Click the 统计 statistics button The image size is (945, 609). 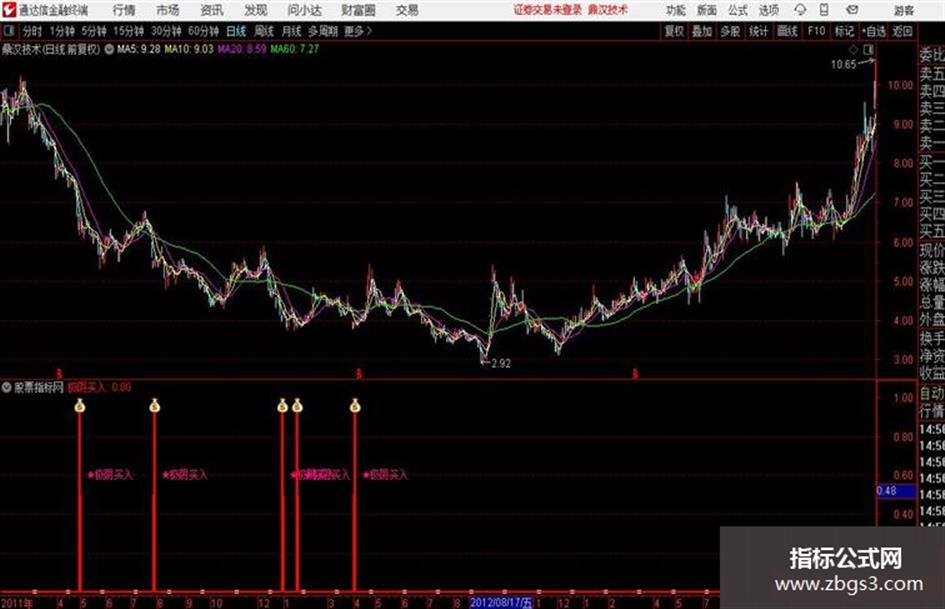pos(758,31)
